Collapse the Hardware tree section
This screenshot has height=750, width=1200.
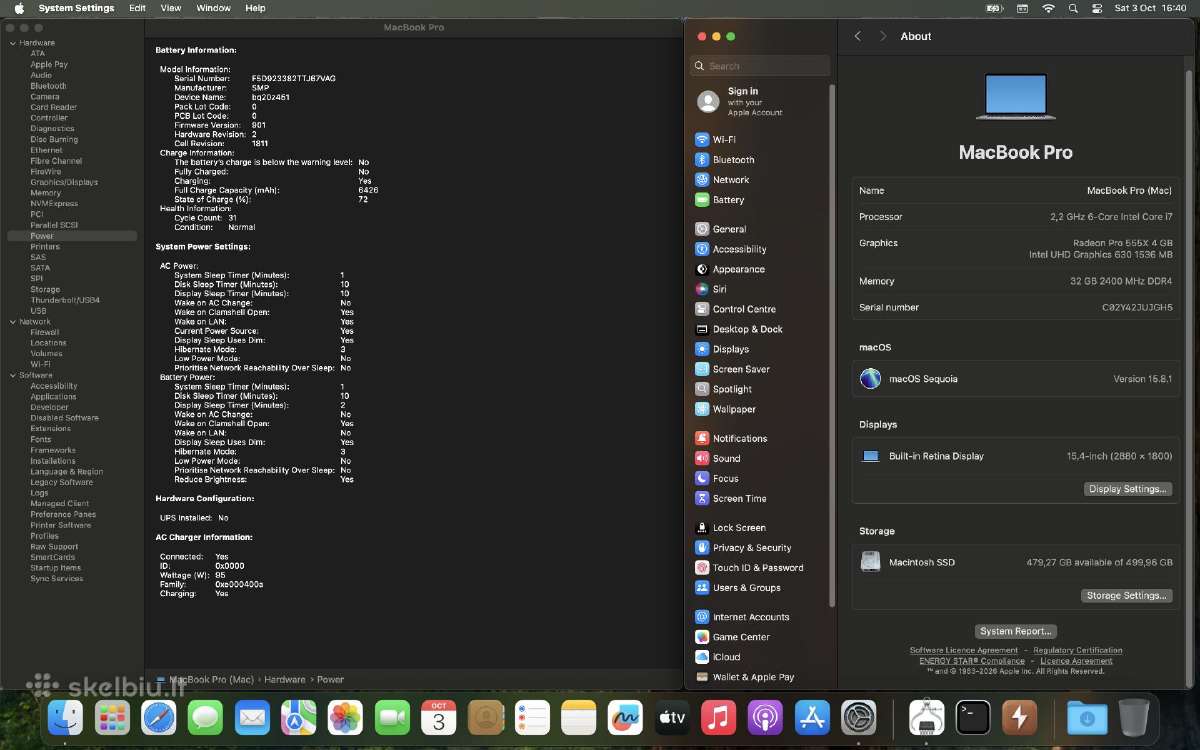point(13,43)
